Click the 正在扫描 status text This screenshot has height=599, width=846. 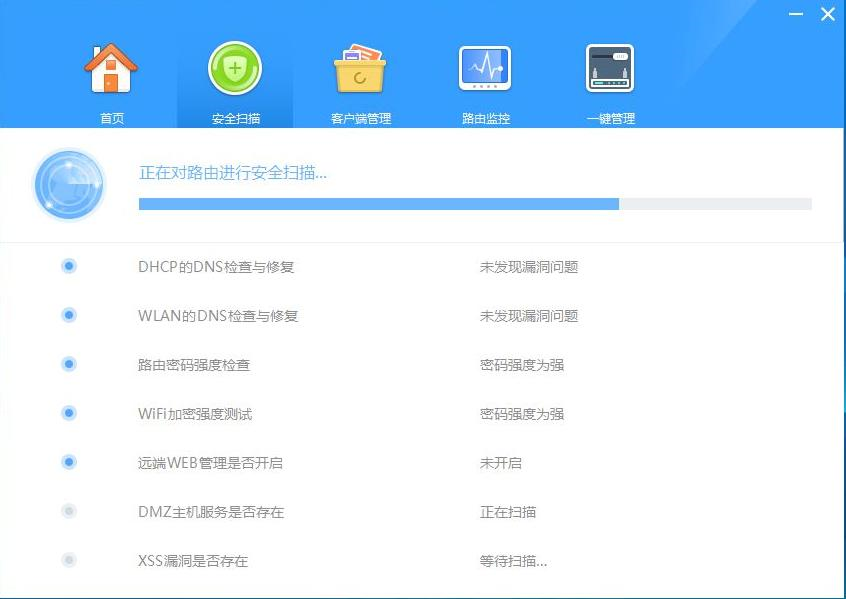pyautogui.click(x=508, y=512)
